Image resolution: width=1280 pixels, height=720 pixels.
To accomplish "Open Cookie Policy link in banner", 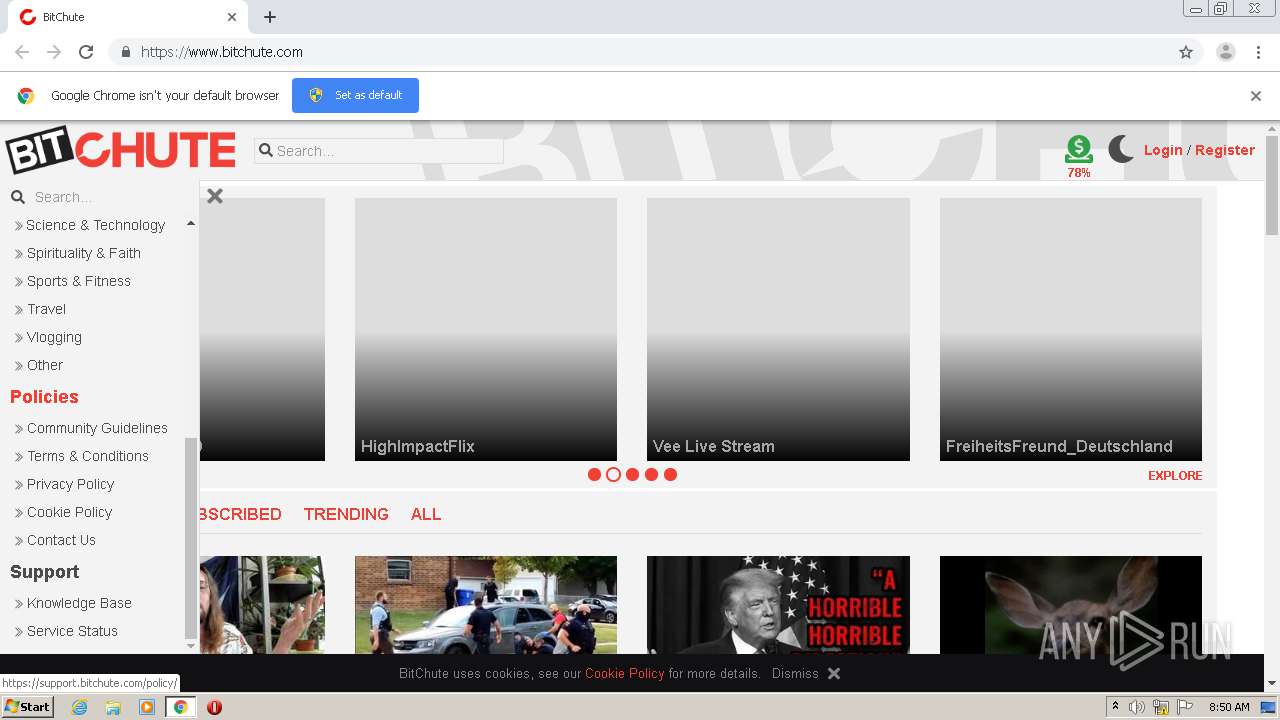I will 625,673.
